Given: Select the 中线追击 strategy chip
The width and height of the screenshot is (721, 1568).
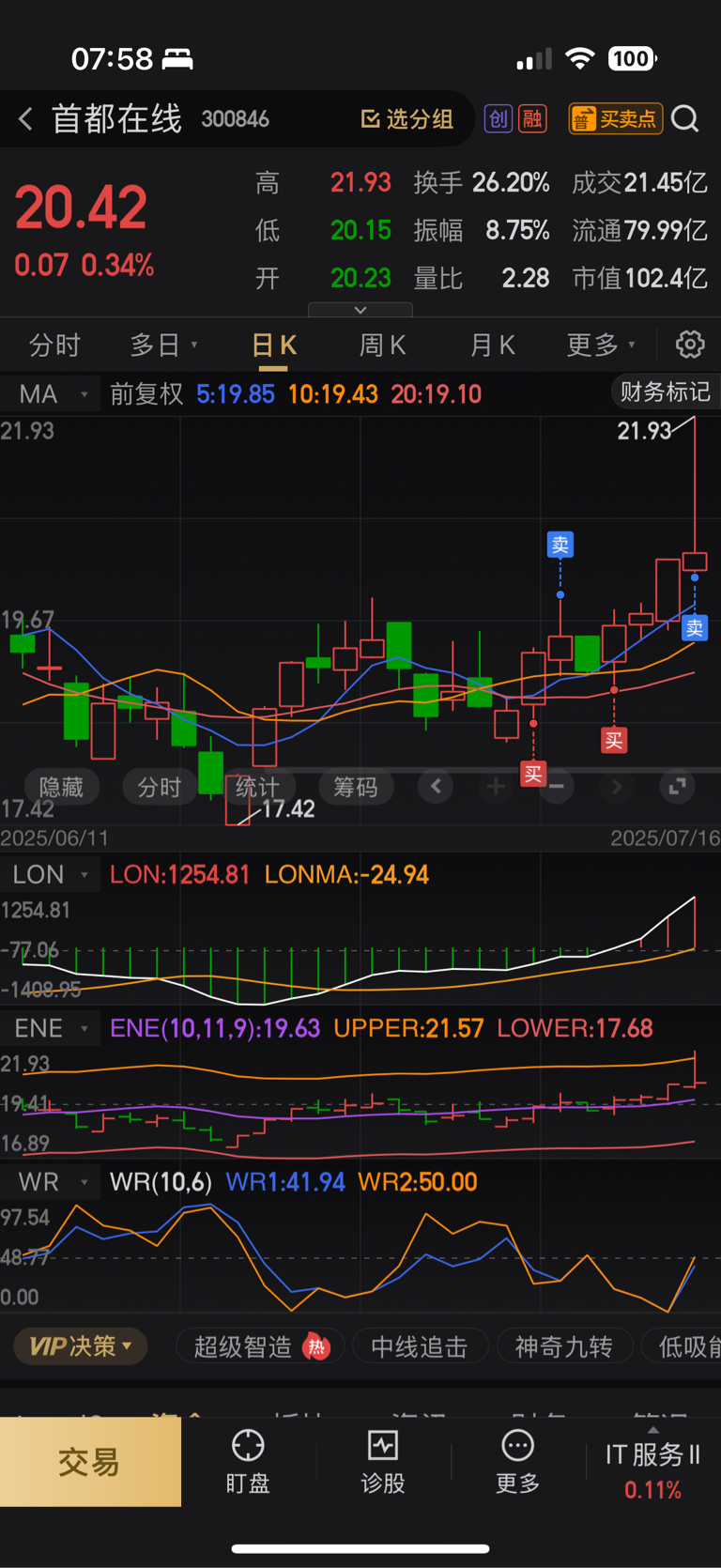Looking at the screenshot, I should tap(420, 1347).
